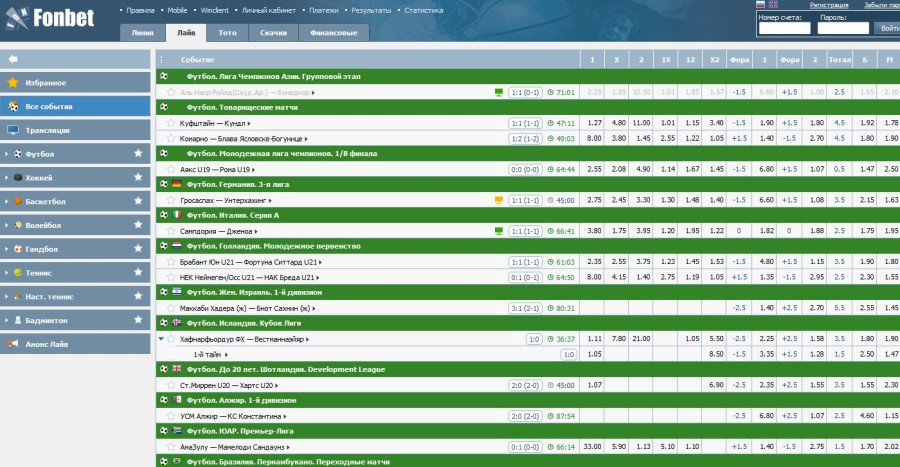The image size is (900, 467).
Task: Click green broadcast icon for Сампдория — Дженоа
Action: [499, 231]
